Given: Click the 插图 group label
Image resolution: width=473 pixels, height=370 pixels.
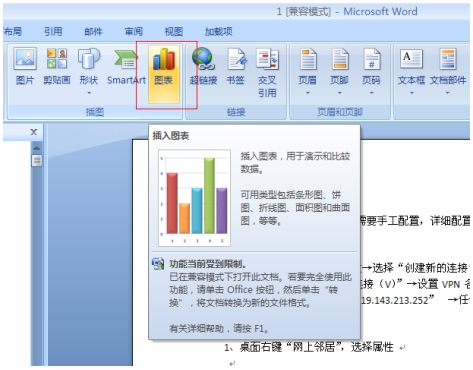Looking at the screenshot, I should (95, 112).
